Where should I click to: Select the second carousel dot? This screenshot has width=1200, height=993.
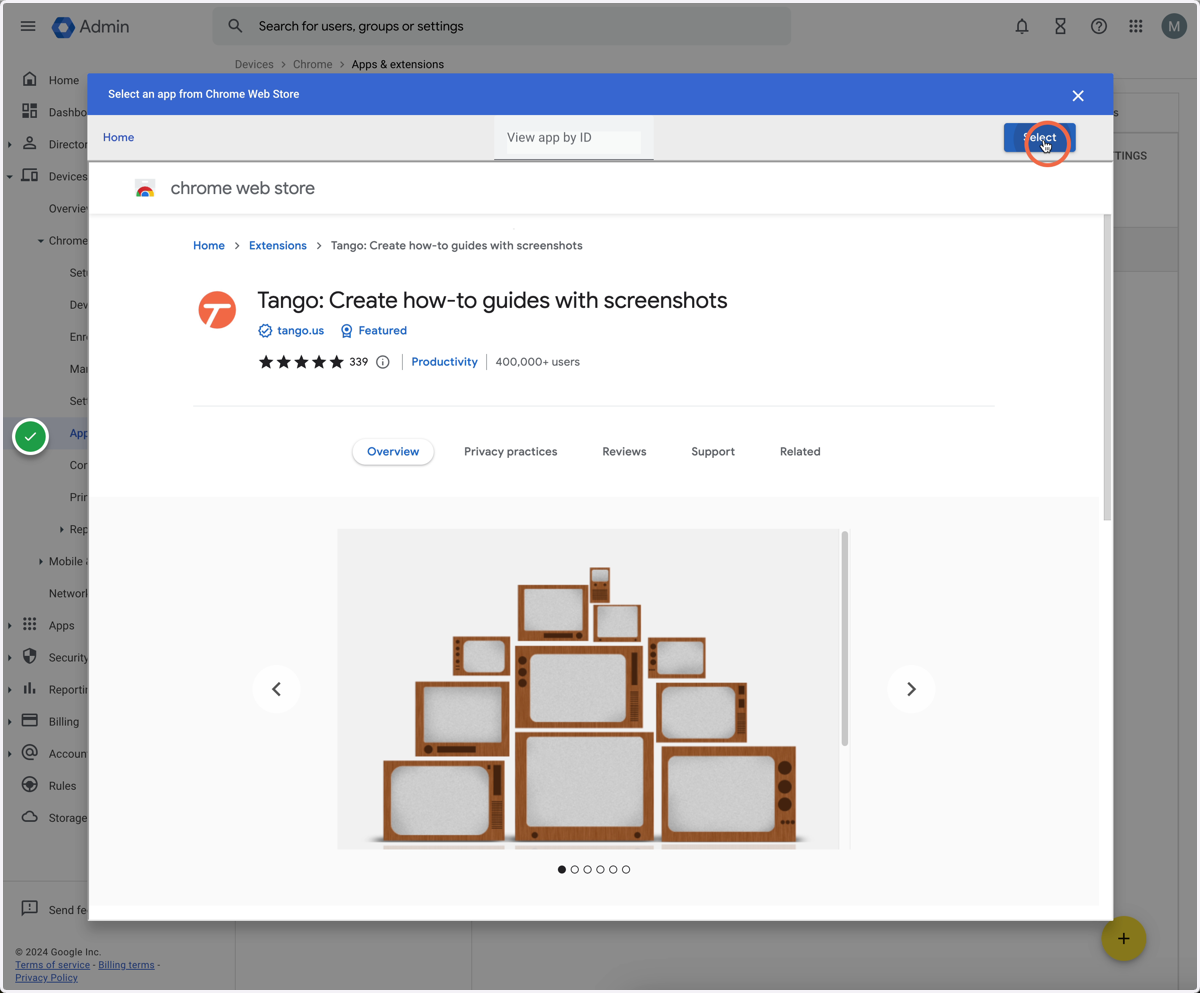(x=575, y=869)
